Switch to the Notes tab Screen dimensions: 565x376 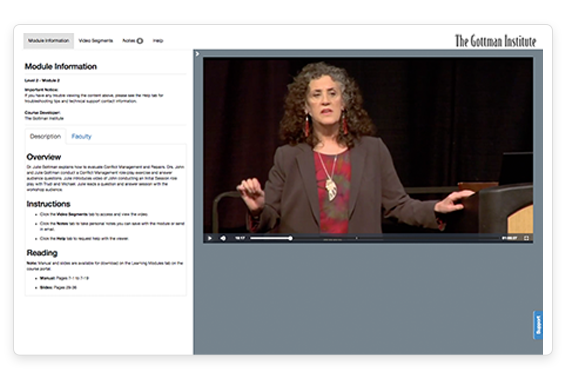(x=129, y=41)
